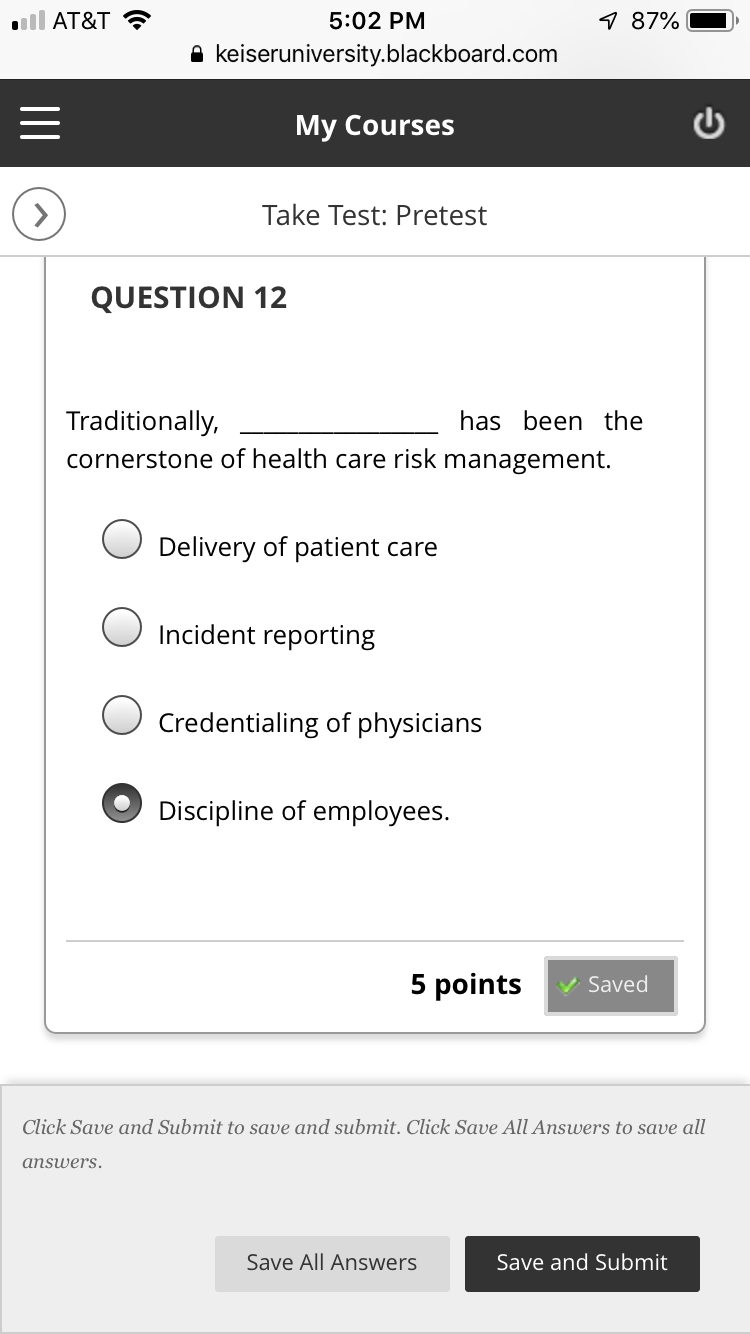
Task: Click the green checkmark on the Saved indicator
Action: tap(570, 985)
